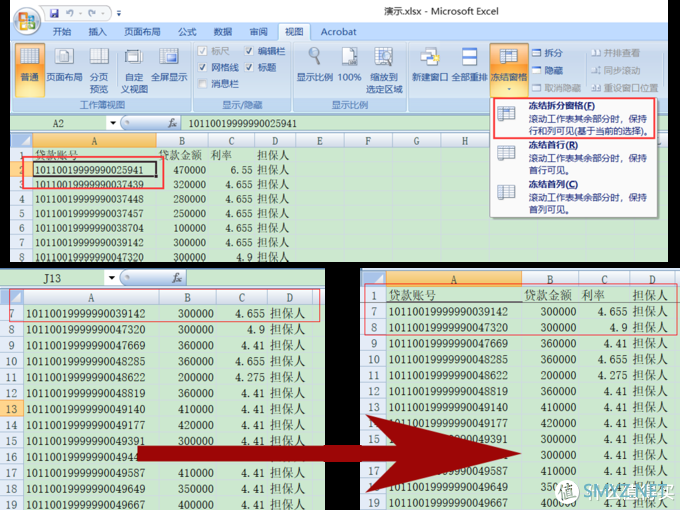Viewport: 680px width, 510px height.
Task: Choose 冻结首列(C) freeze first column
Action: tap(574, 197)
